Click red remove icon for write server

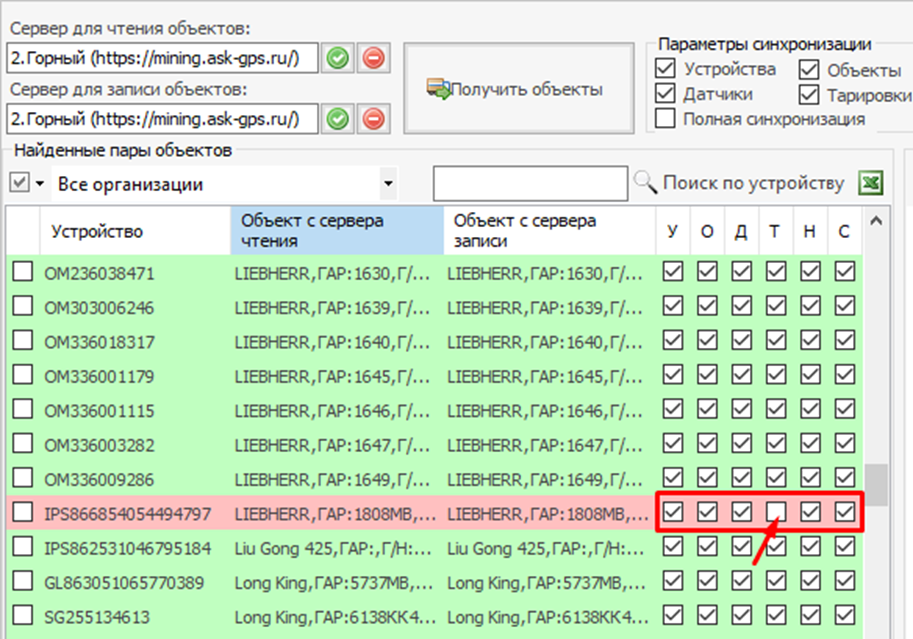coord(373,119)
